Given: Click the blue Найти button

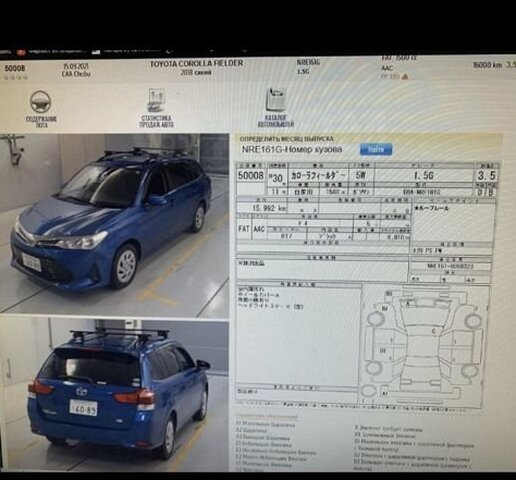Looking at the screenshot, I should click(x=376, y=149).
